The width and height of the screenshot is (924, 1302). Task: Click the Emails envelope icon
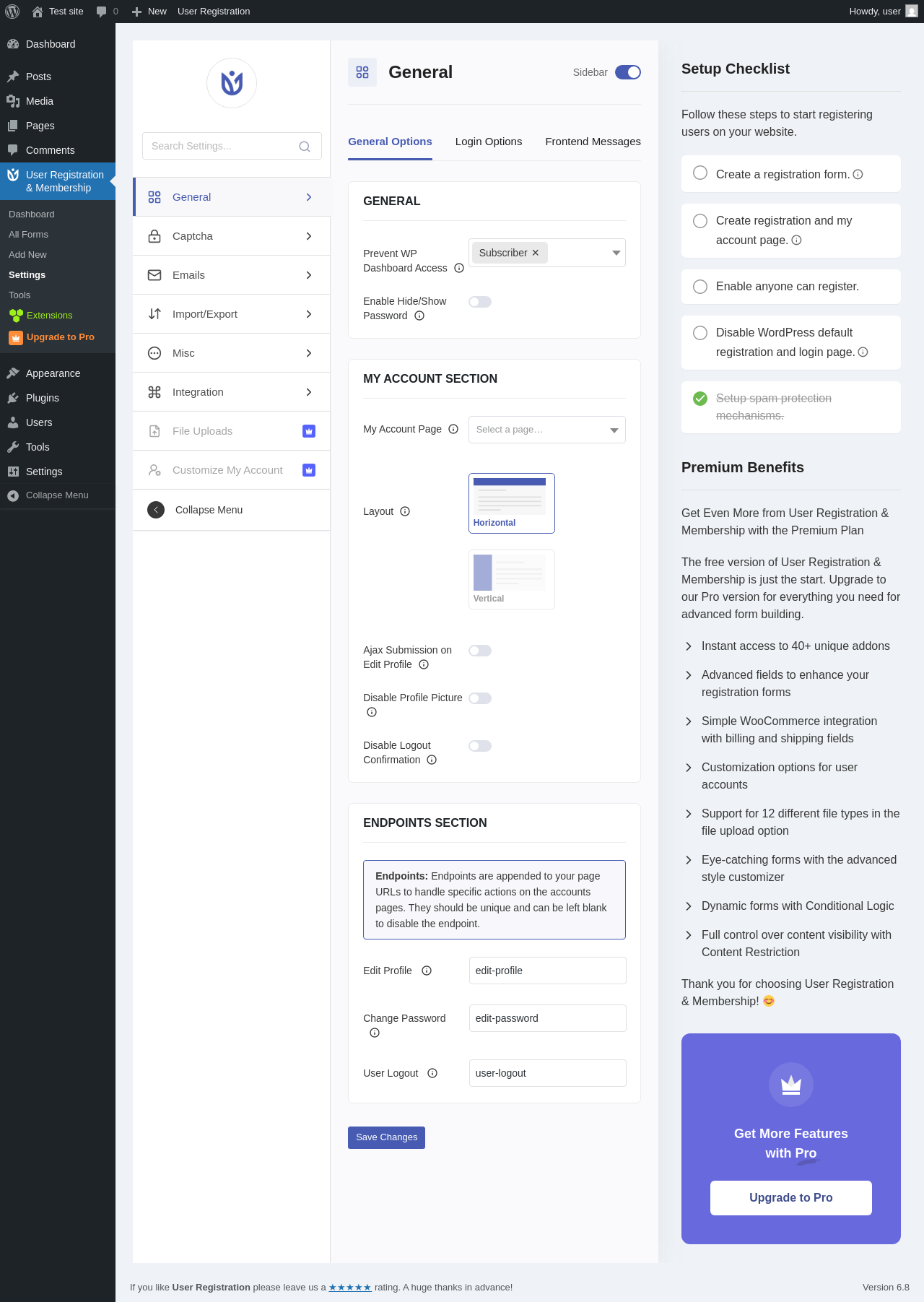[x=154, y=275]
